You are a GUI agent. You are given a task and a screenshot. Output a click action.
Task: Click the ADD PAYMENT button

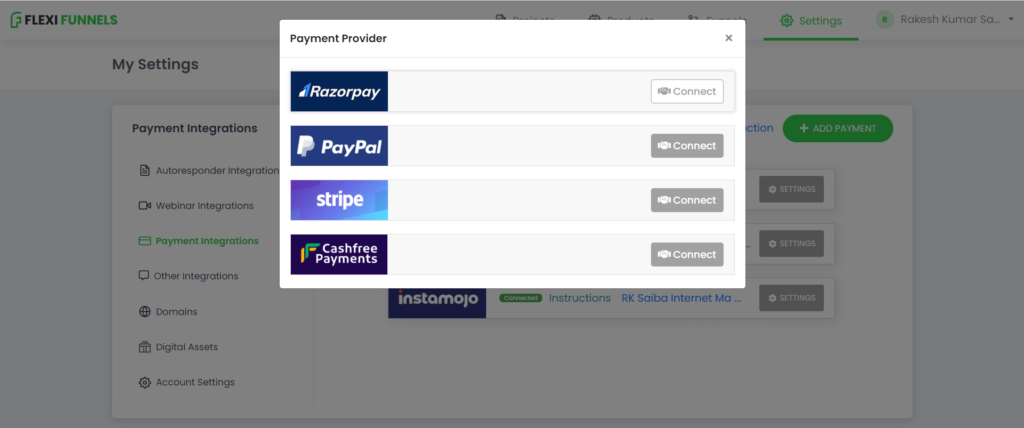point(838,128)
